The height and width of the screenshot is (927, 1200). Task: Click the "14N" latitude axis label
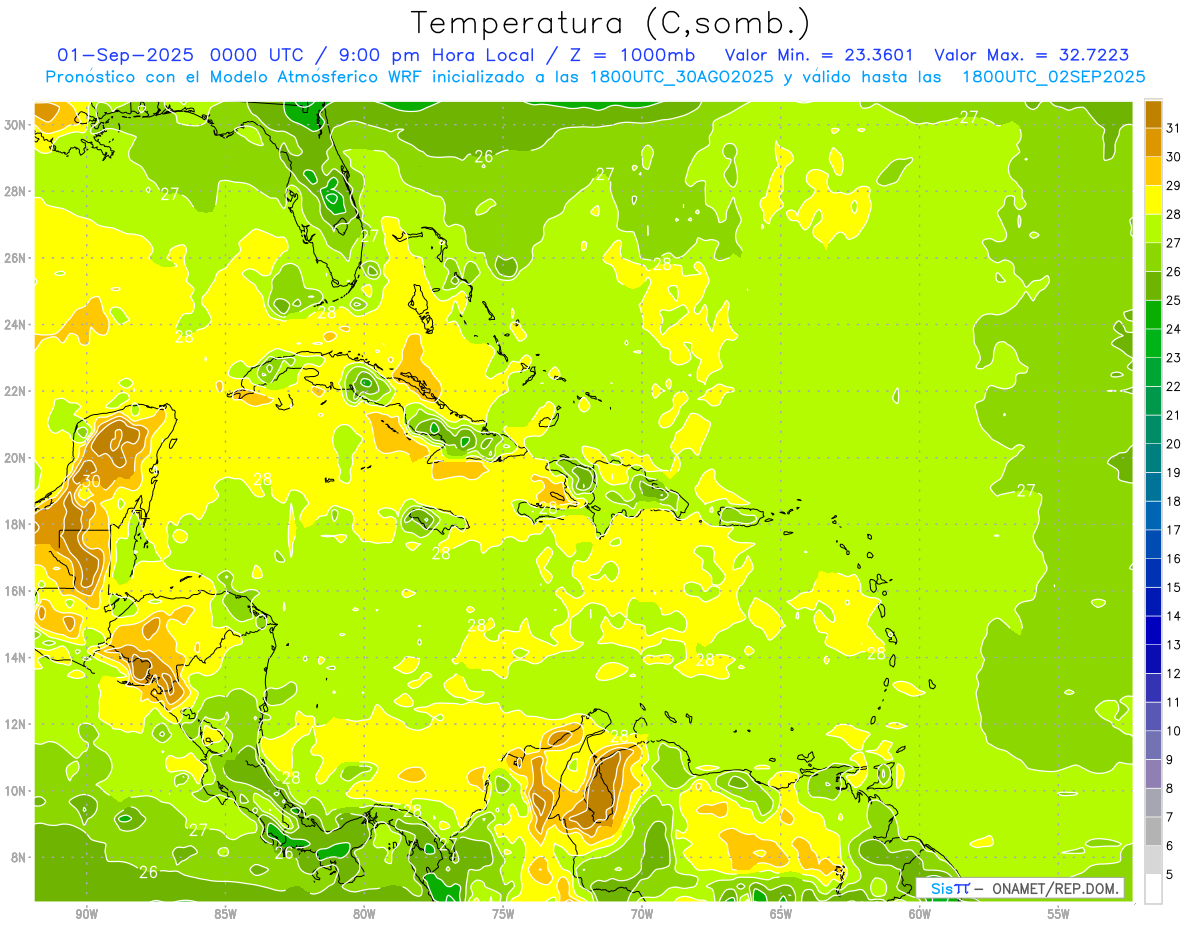(16, 657)
